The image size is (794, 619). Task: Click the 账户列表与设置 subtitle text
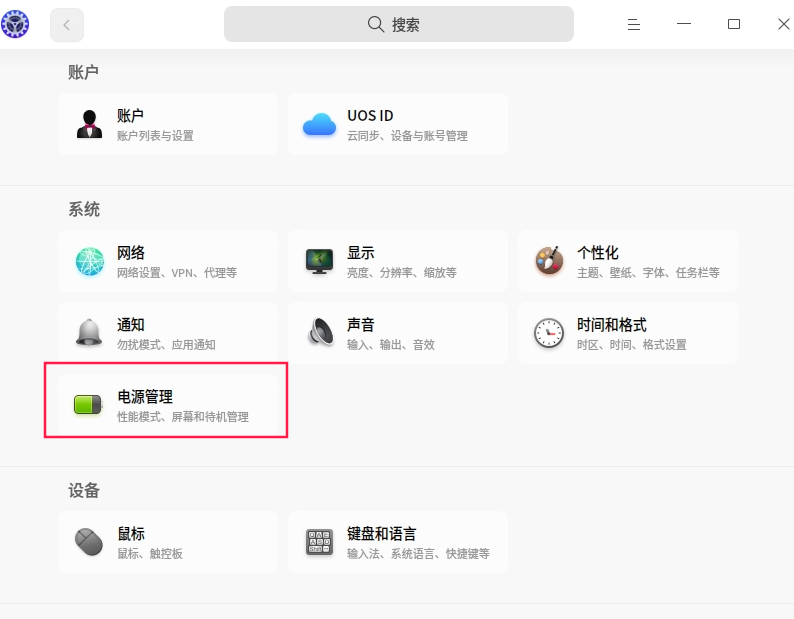pyautogui.click(x=155, y=136)
